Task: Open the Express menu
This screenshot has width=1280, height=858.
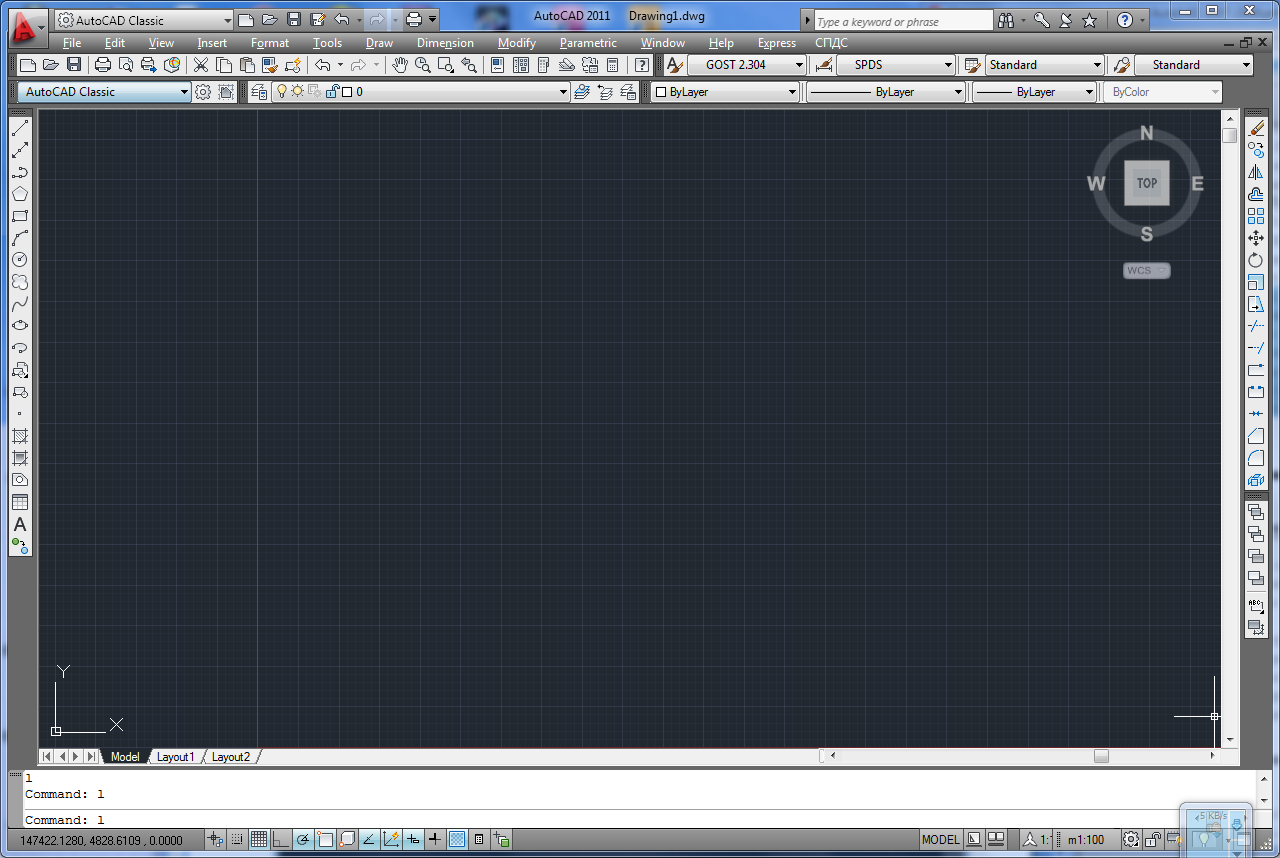Action: click(x=777, y=43)
